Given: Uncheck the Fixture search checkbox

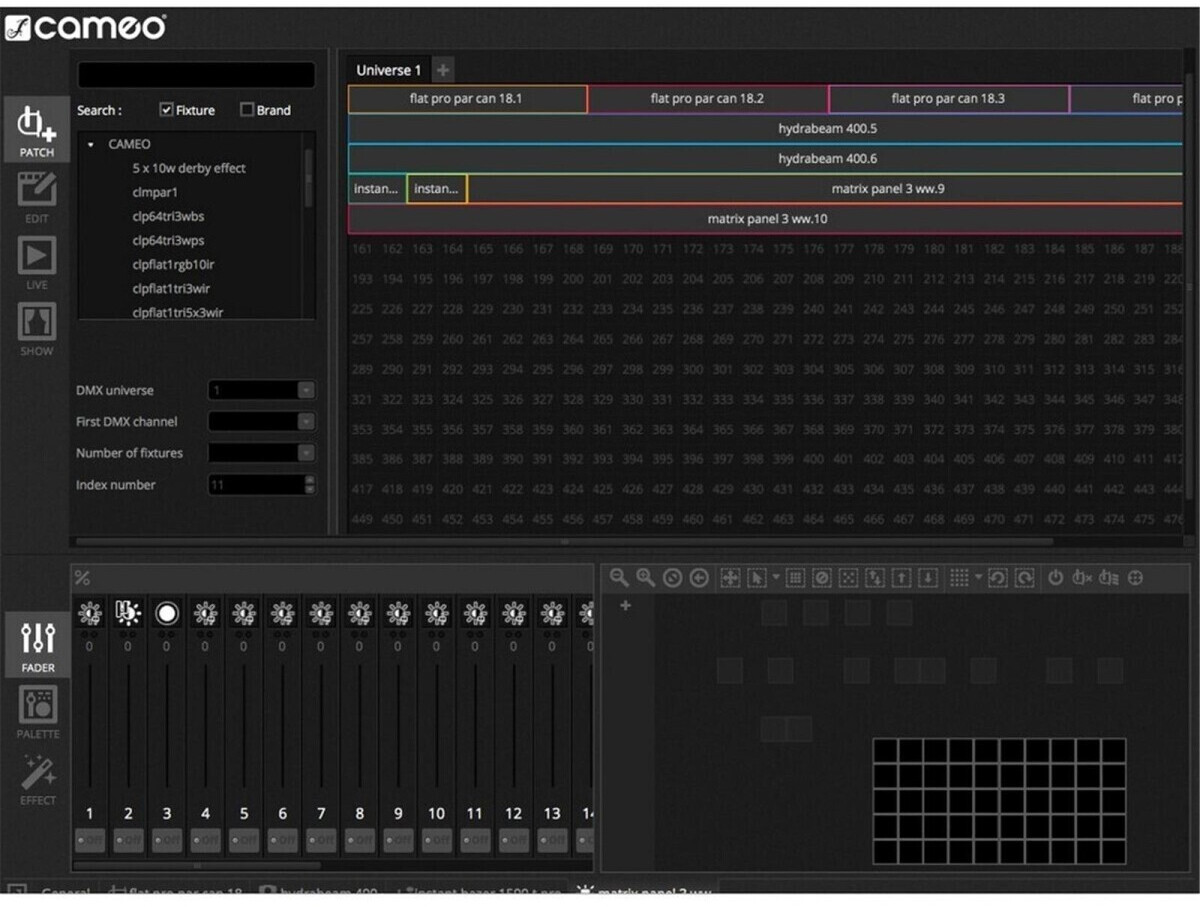Looking at the screenshot, I should coord(167,110).
